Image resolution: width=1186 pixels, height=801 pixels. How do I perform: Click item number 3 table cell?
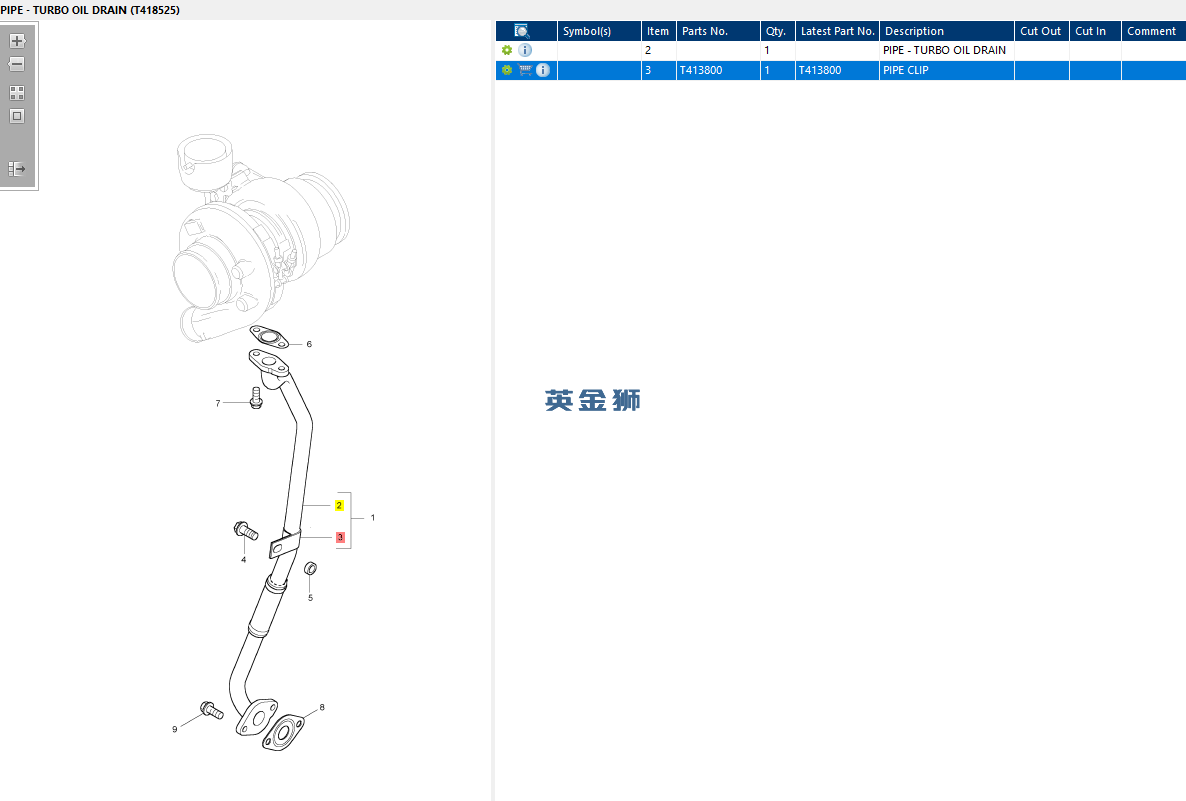point(659,70)
